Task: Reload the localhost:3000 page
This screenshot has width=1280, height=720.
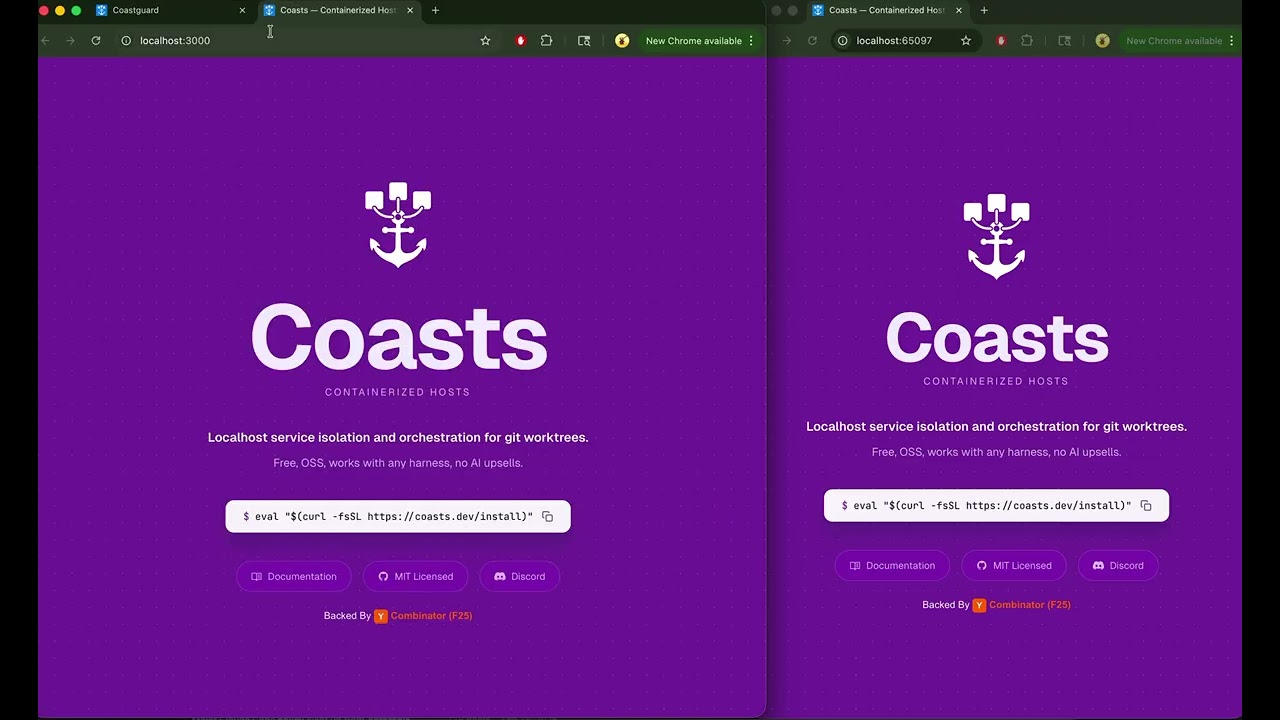Action: (96, 41)
